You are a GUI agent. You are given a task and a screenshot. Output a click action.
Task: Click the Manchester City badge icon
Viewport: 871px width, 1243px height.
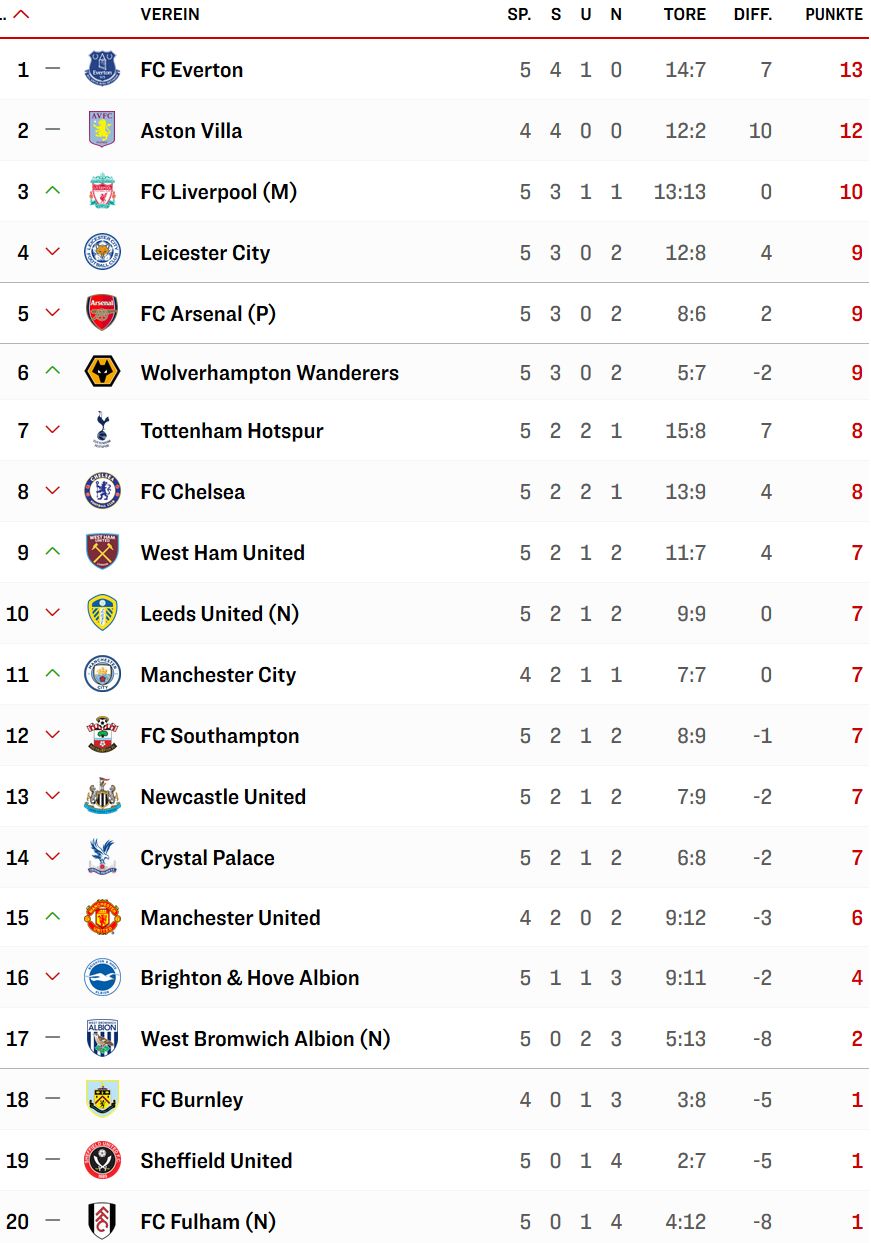[102, 674]
